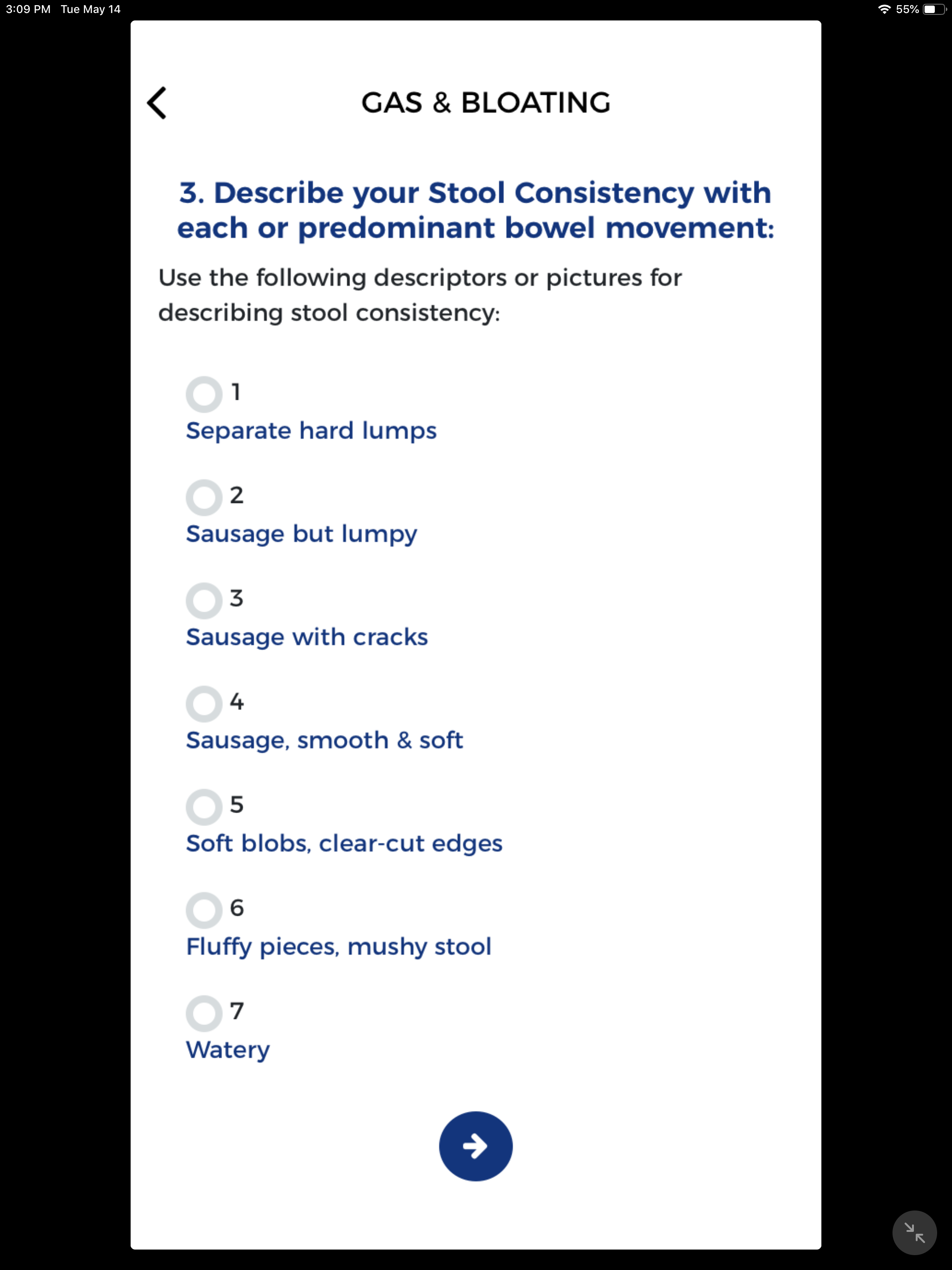Select option 5 Soft blobs, clear-cut edges
This screenshot has width=952, height=1270.
(x=204, y=807)
